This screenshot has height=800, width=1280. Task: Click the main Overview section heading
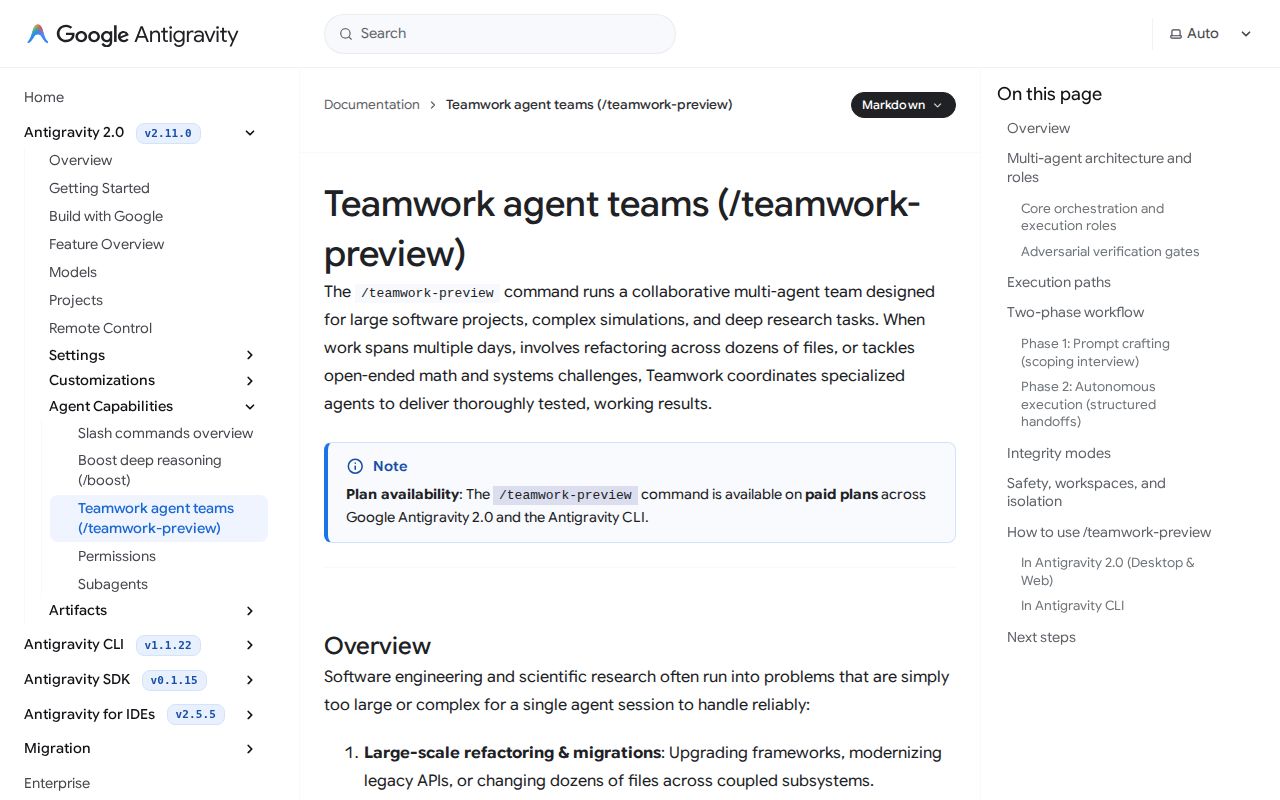(377, 645)
